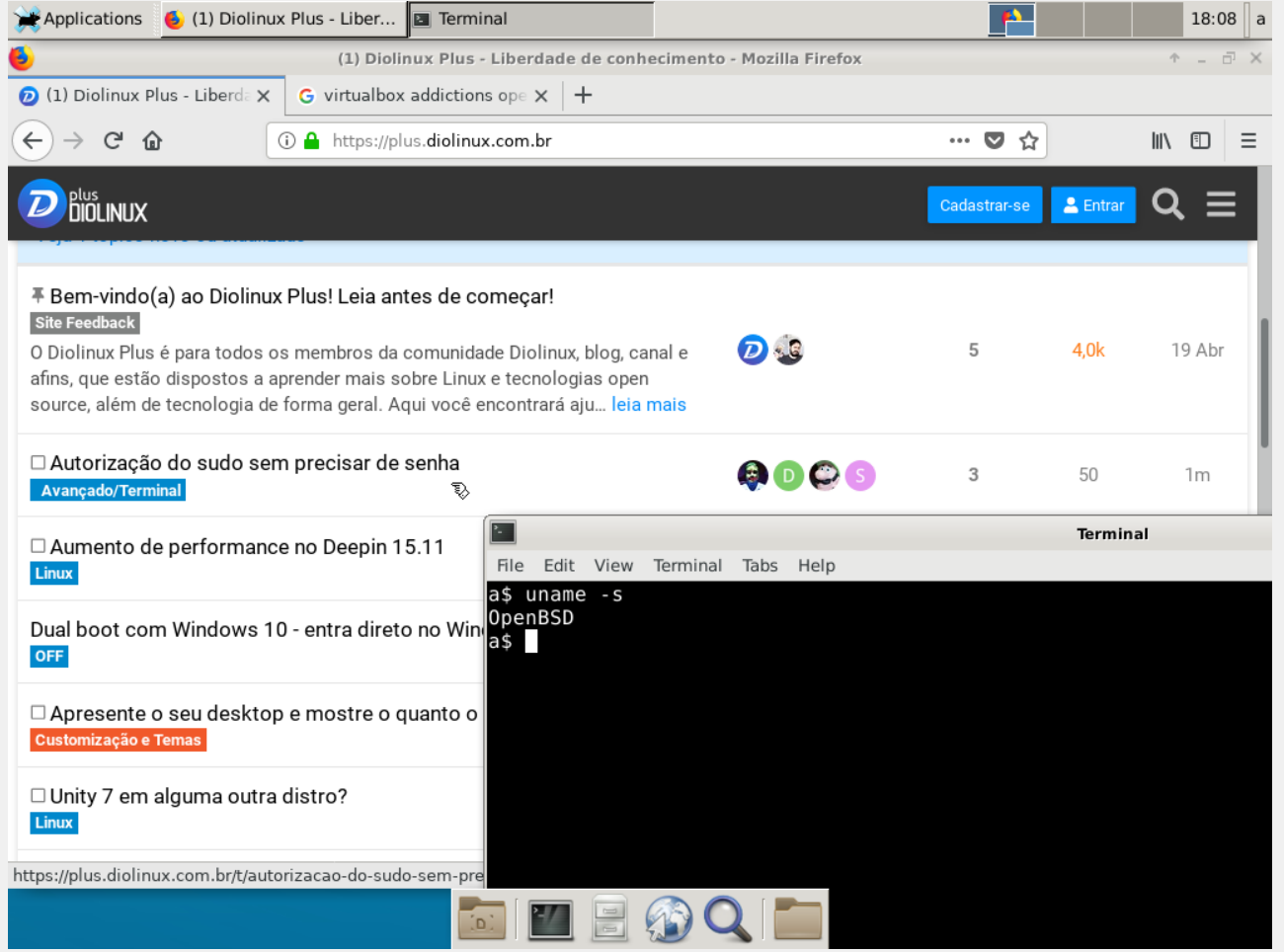Close the virtualbox addictions tab
The width and height of the screenshot is (1284, 952).
click(541, 96)
